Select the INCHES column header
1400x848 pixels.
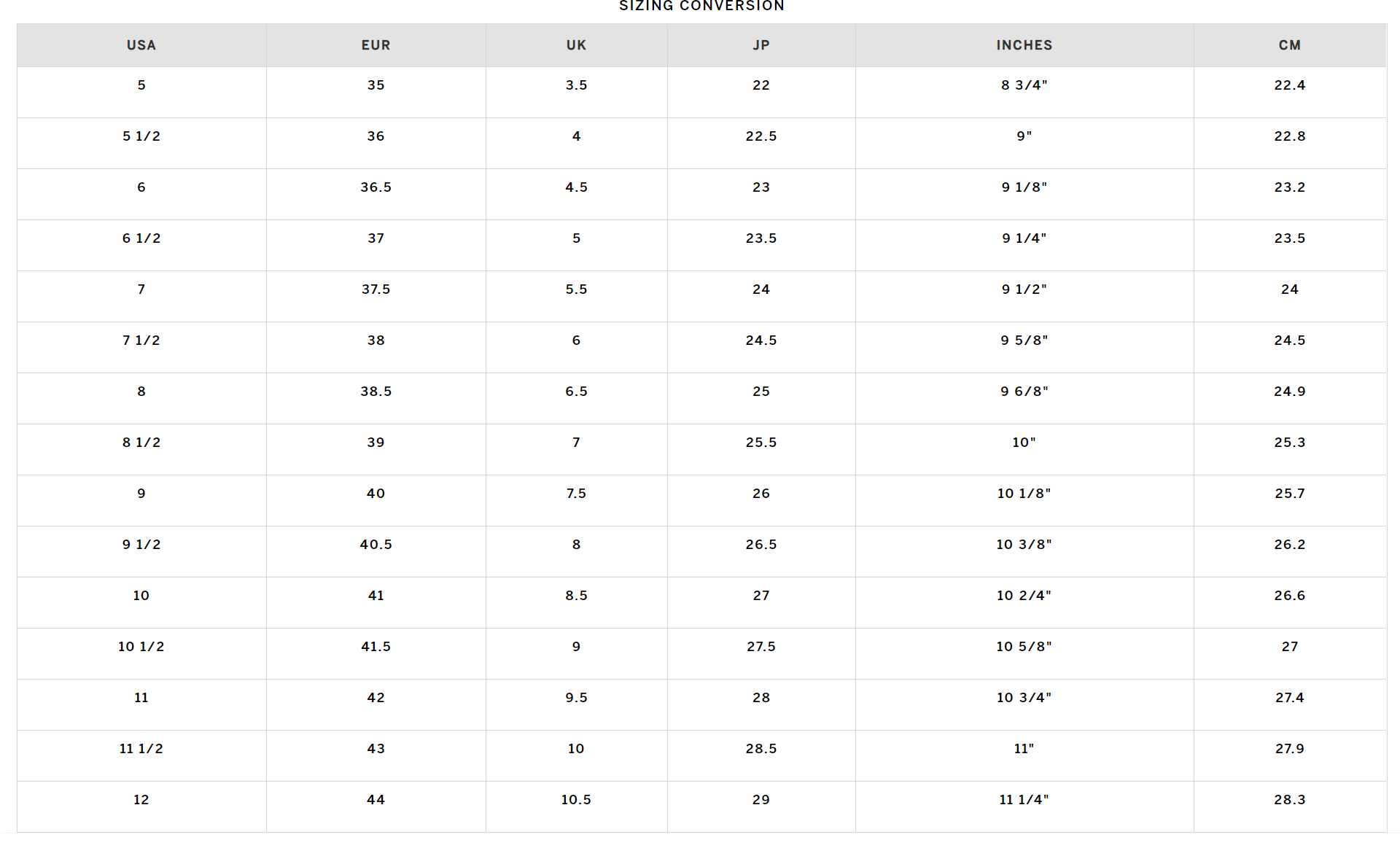click(1024, 45)
